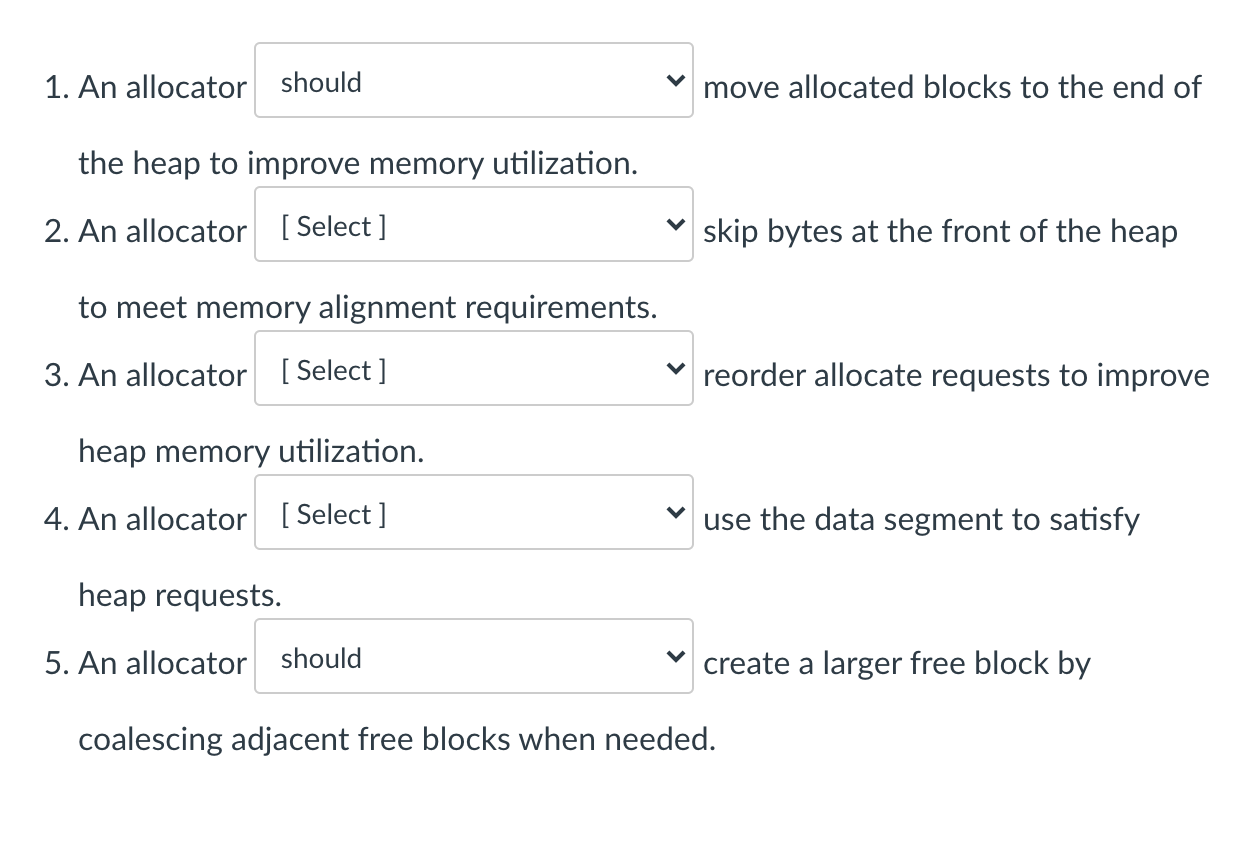The image size is (1250, 844).
Task: Open the [Select] dropdown for question 4
Action: click(x=473, y=512)
